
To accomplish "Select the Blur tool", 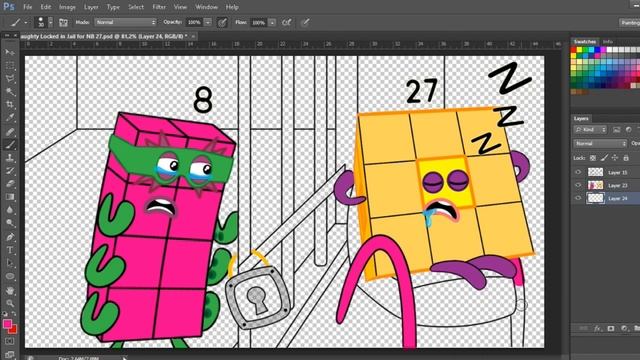I will coord(10,210).
